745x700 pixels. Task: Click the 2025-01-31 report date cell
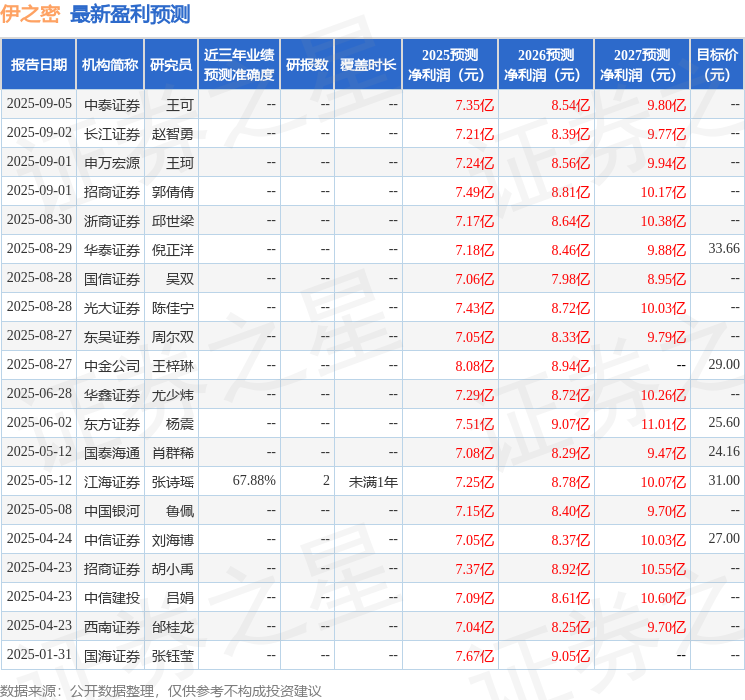pyautogui.click(x=39, y=654)
